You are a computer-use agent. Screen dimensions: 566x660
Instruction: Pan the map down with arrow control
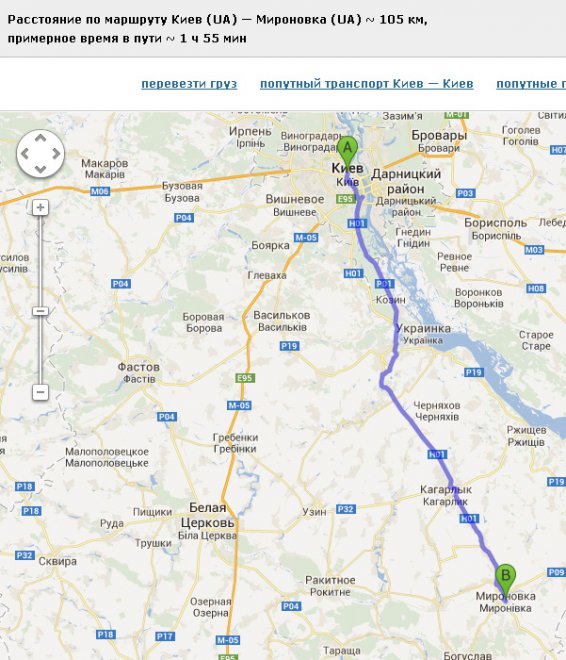click(x=40, y=169)
